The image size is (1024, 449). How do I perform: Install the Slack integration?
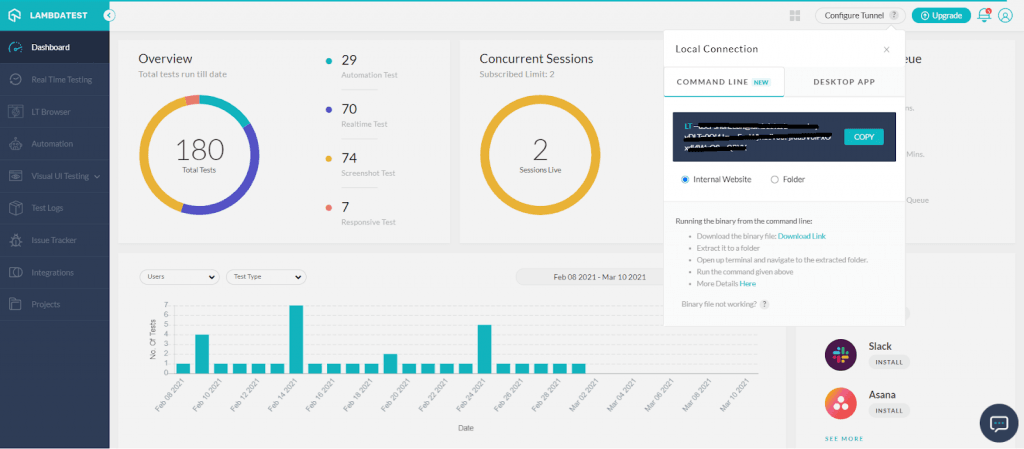tap(889, 362)
